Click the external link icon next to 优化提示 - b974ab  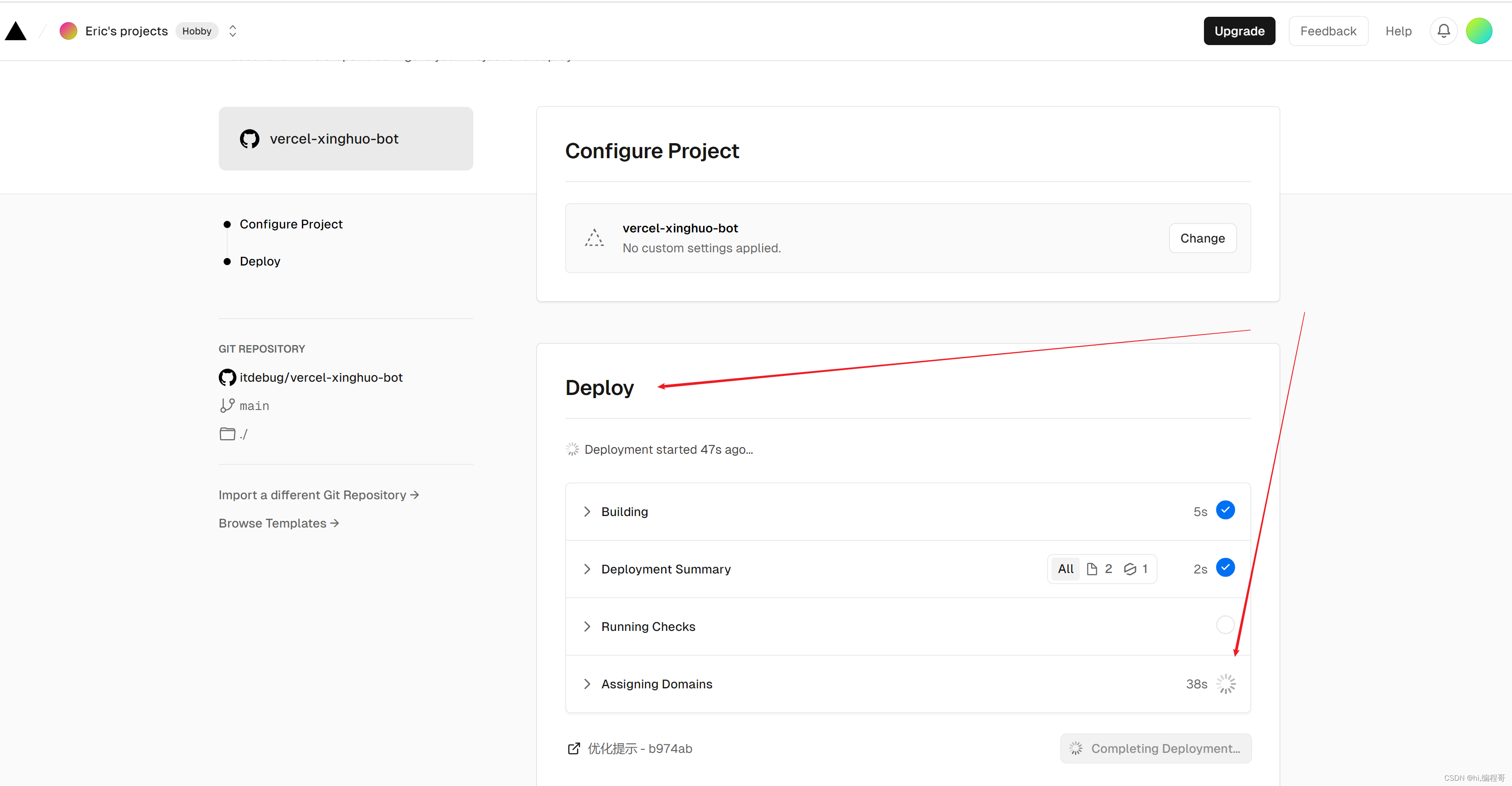point(574,748)
